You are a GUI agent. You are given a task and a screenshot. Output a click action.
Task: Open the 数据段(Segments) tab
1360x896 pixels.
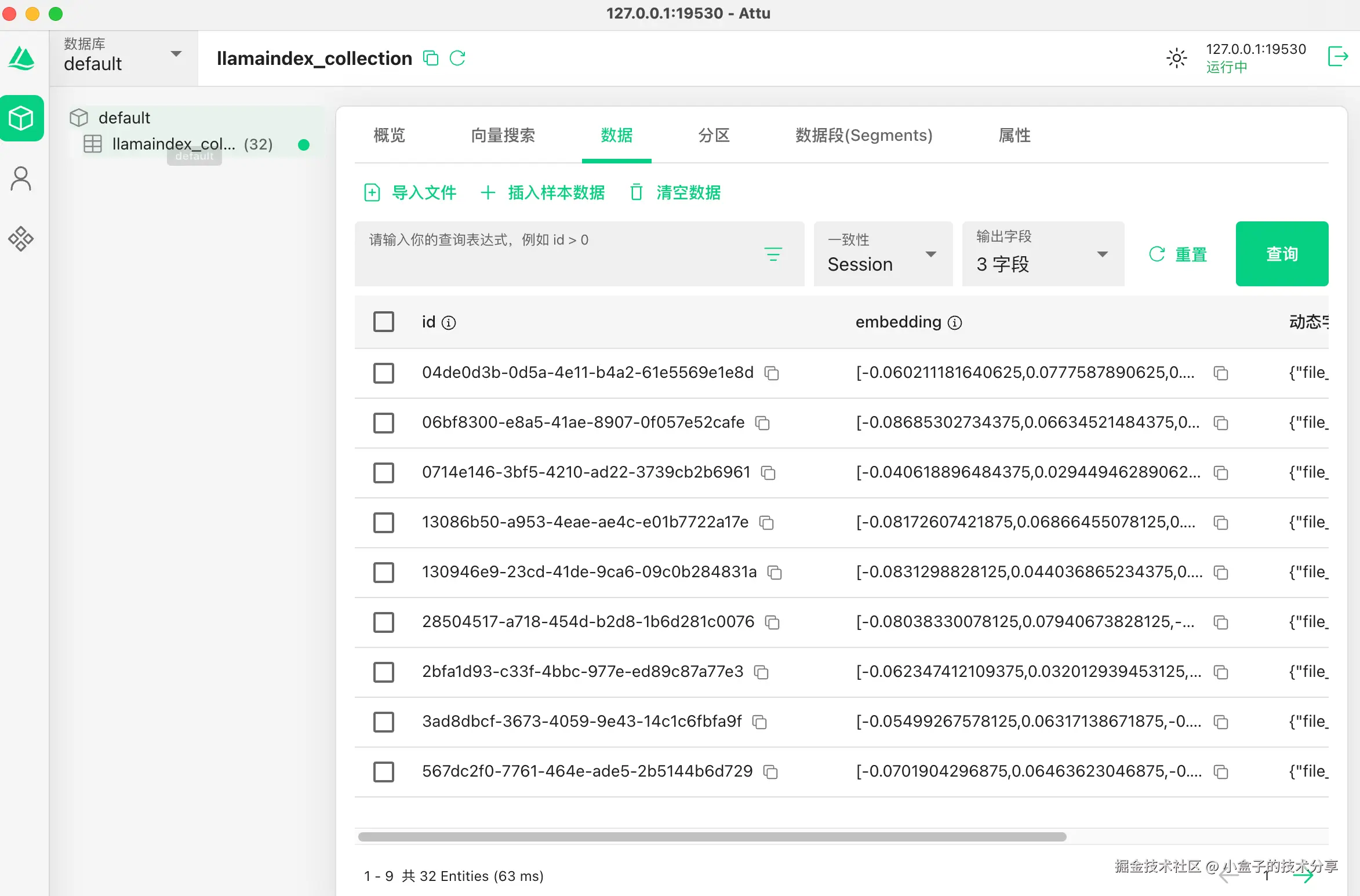864,135
